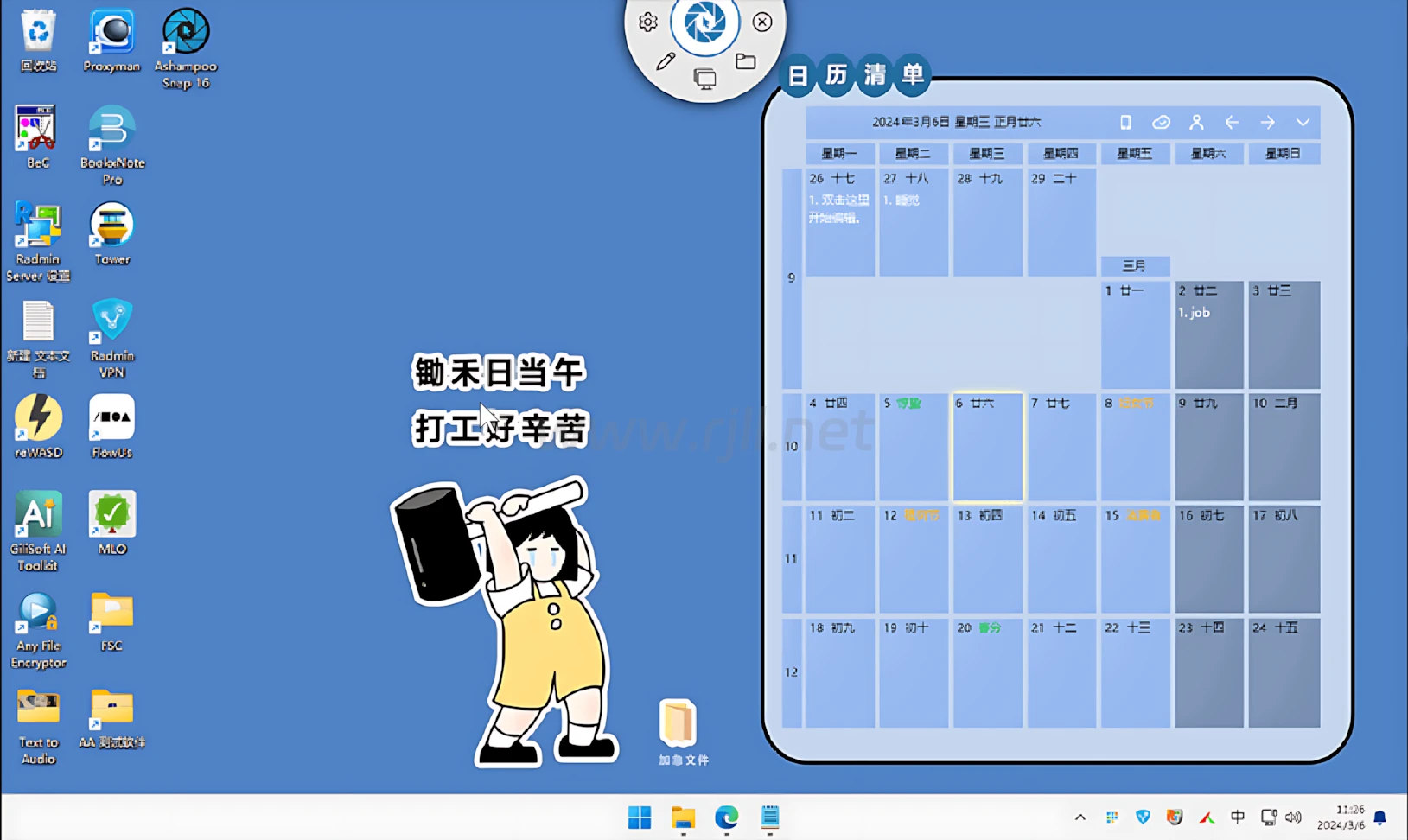
Task: Click the central aperture capture button
Action: [x=704, y=23]
